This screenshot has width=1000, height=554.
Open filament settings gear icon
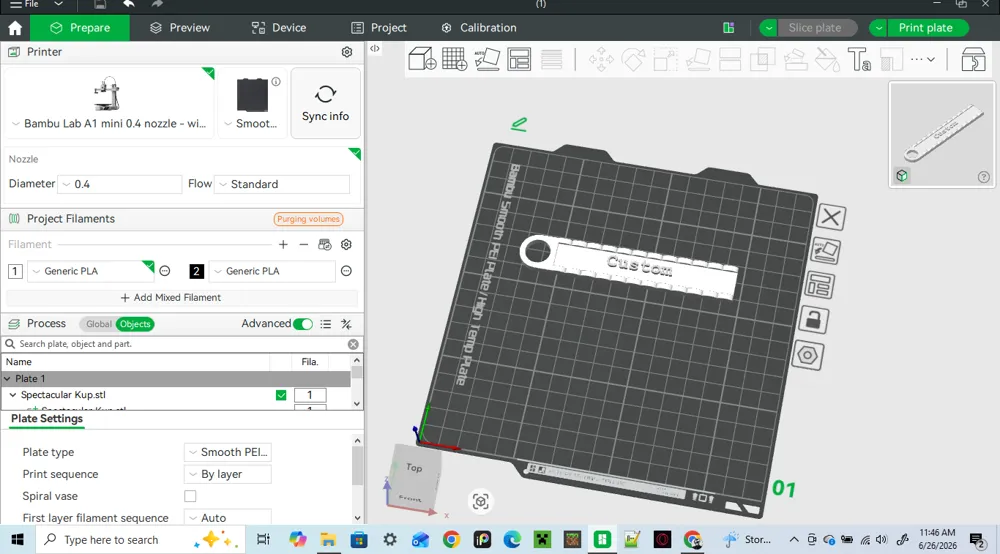coord(346,244)
